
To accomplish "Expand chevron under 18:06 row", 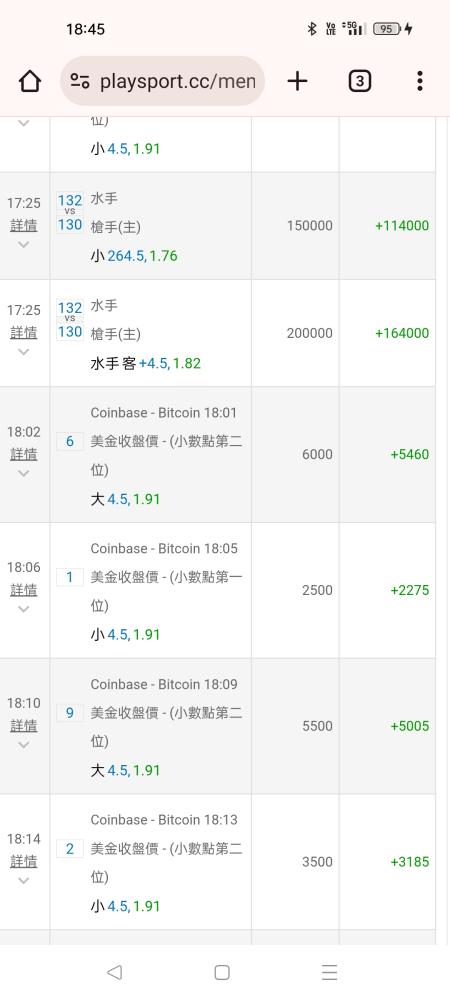I will click(x=24, y=609).
